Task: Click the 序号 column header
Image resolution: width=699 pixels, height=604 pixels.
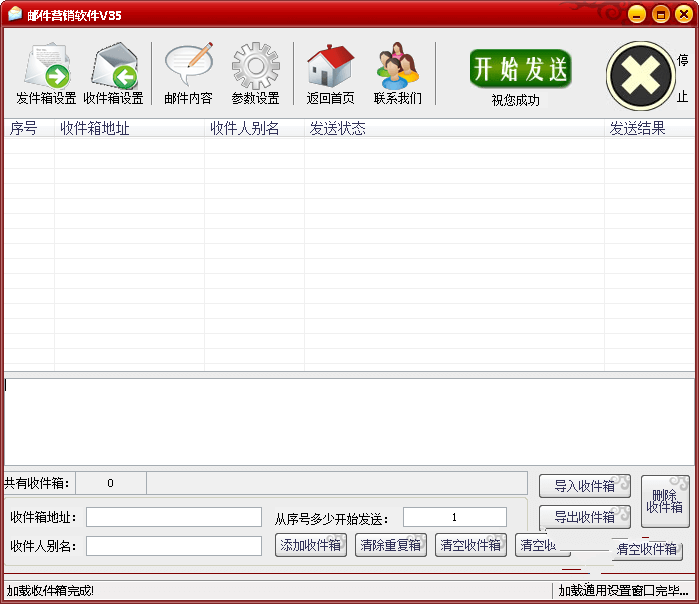Action: pyautogui.click(x=29, y=128)
